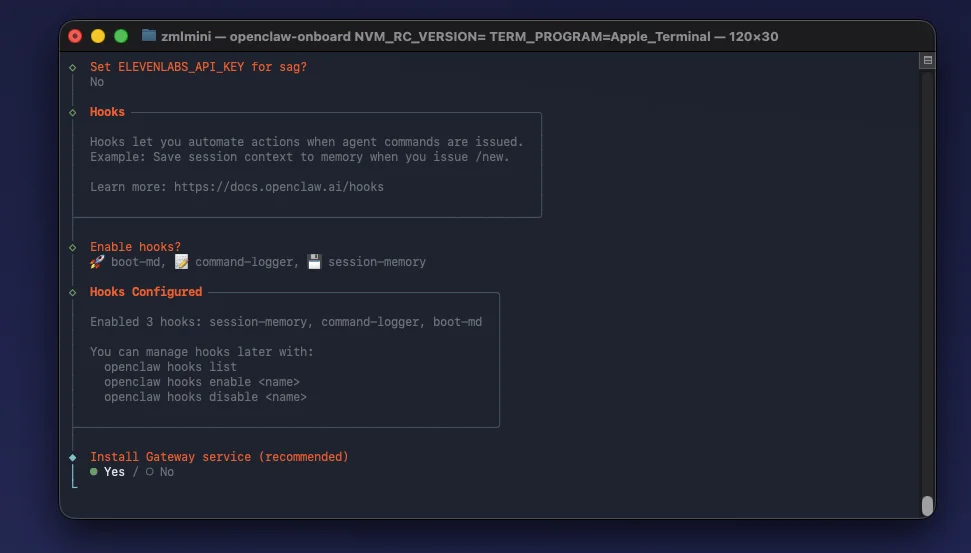Click the memo icon before command-logger

[x=181, y=262]
